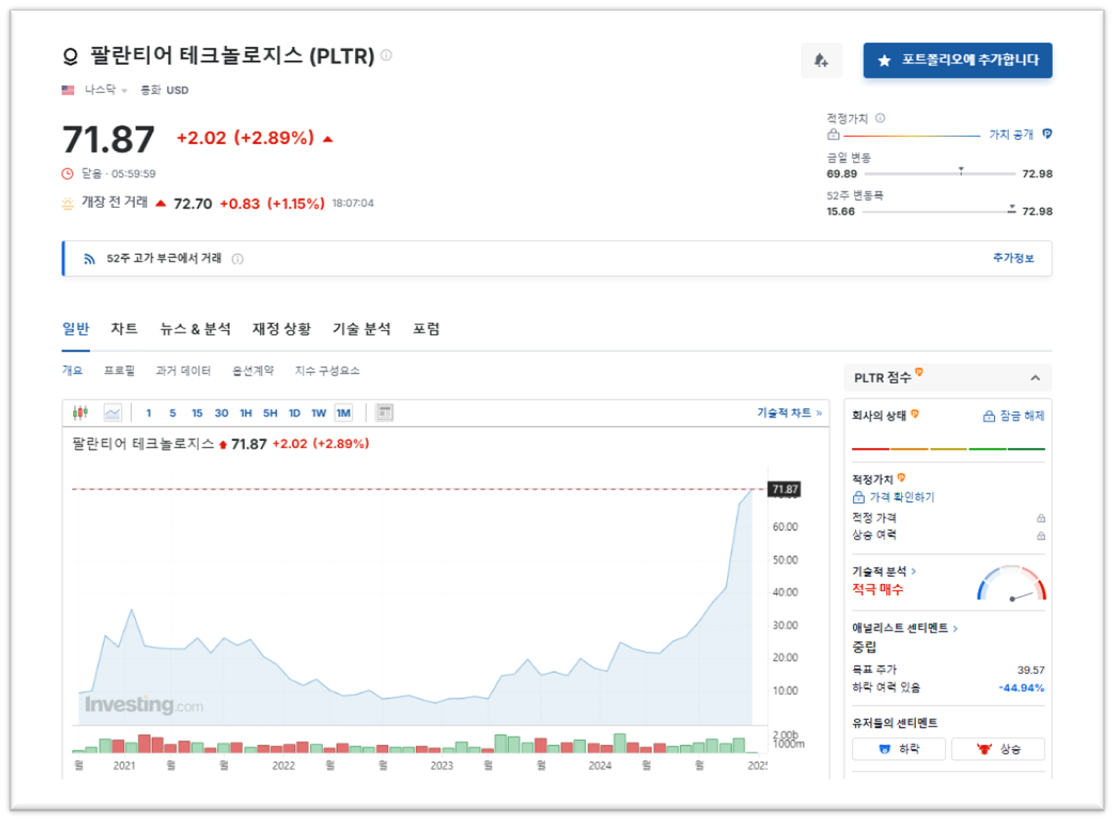Click the star icon in portfolio button
Image resolution: width=1114 pixels, height=821 pixels.
click(x=884, y=60)
